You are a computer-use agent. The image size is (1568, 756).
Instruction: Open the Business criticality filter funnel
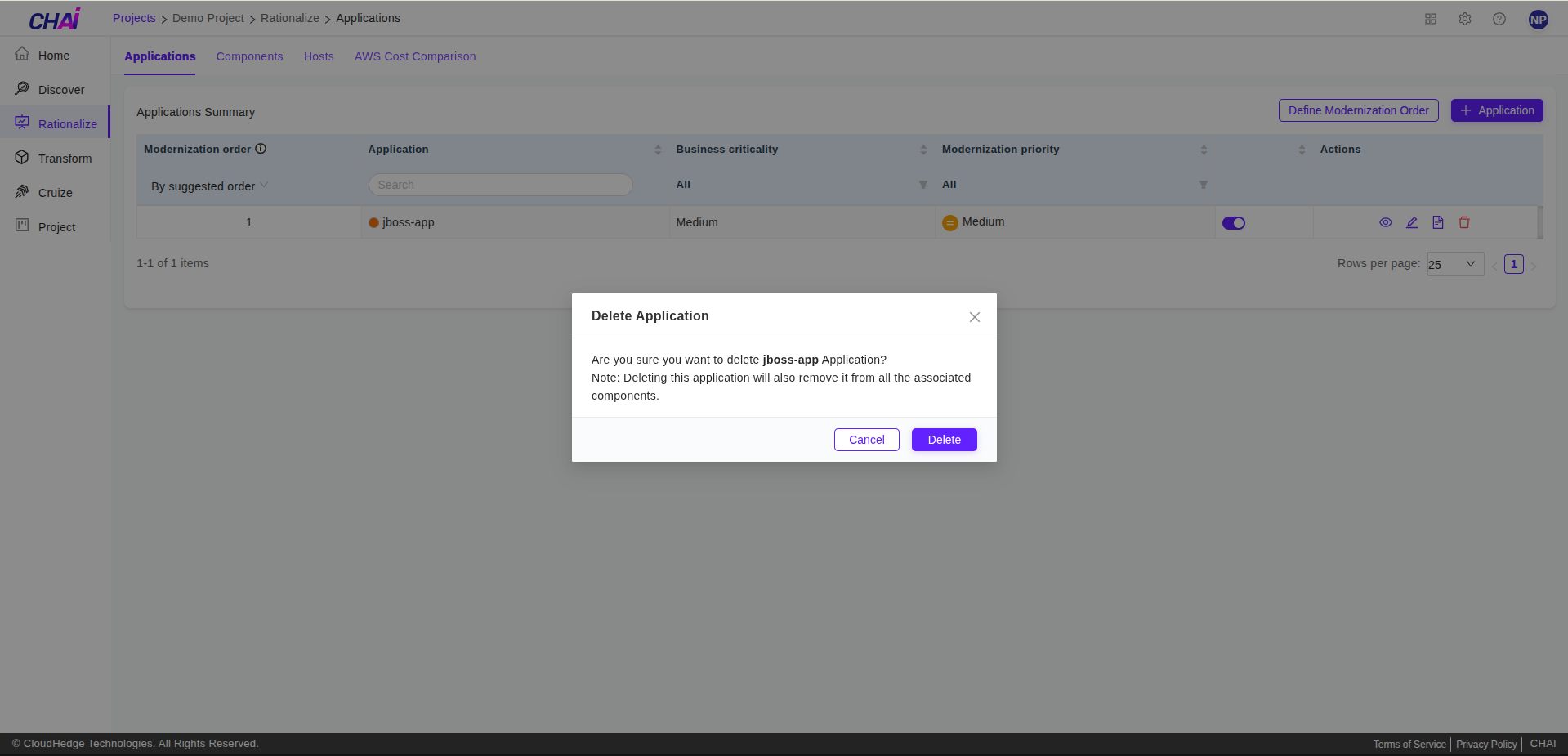point(922,184)
